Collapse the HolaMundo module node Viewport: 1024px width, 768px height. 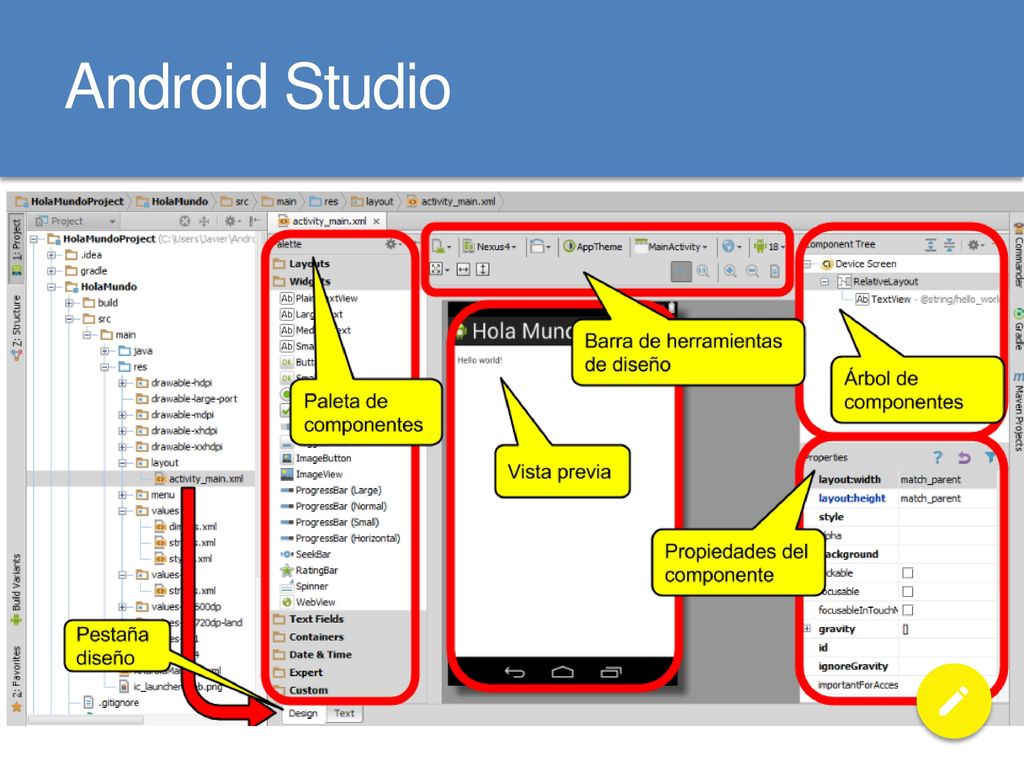(x=51, y=287)
